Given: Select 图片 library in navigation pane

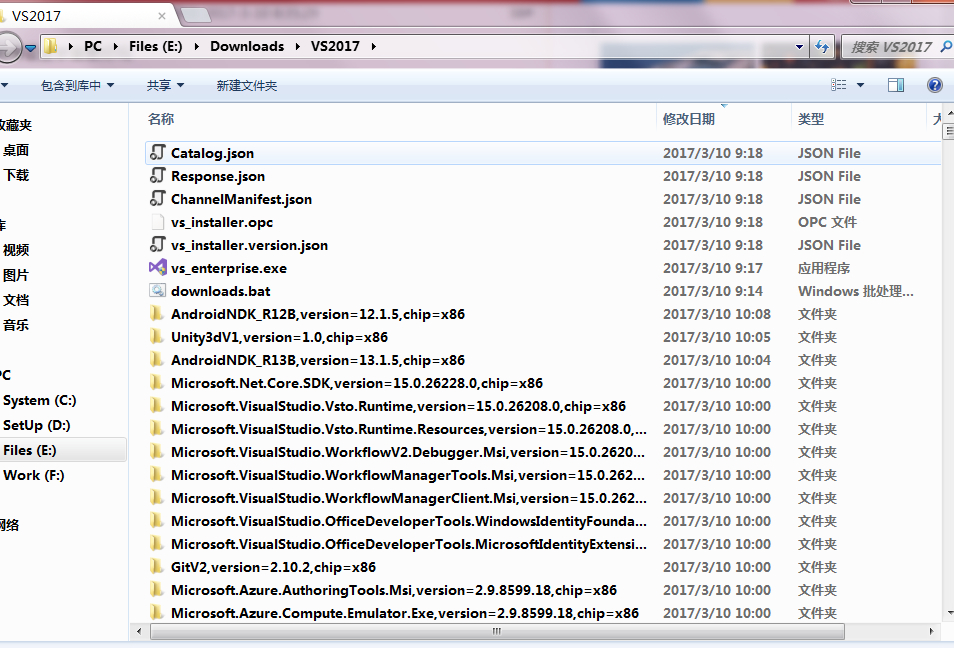Looking at the screenshot, I should pyautogui.click(x=16, y=274).
